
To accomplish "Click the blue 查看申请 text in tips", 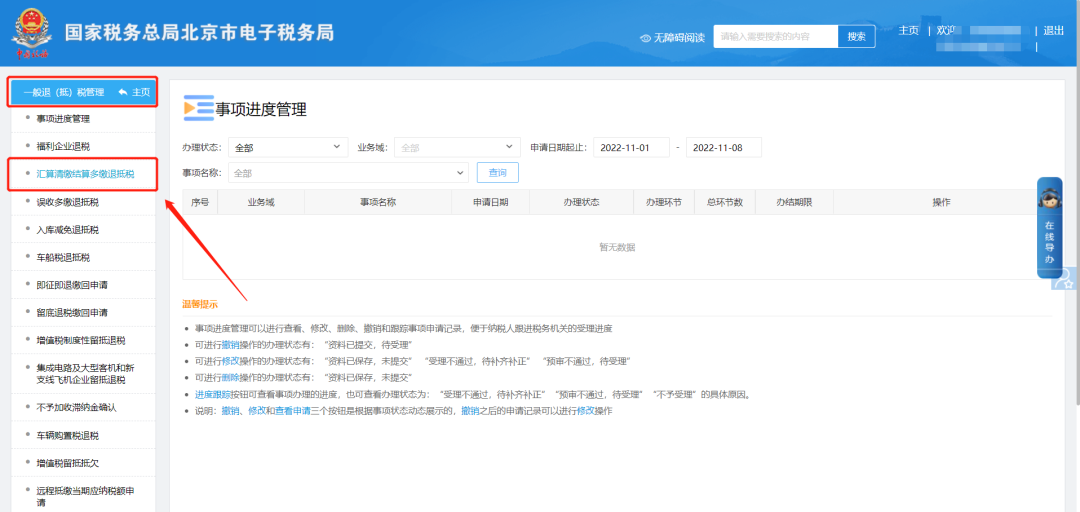I will coord(293,411).
